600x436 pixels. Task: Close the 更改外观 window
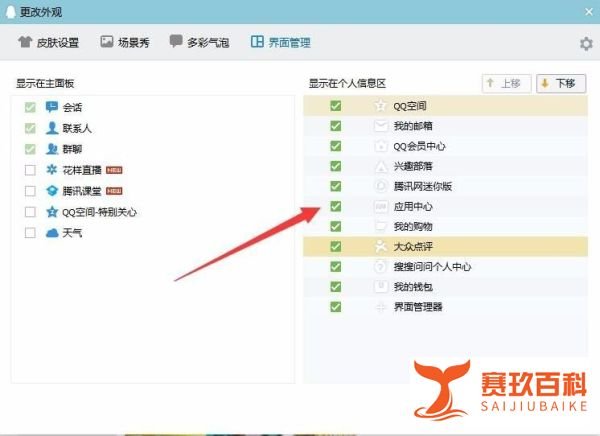pyautogui.click(x=589, y=12)
